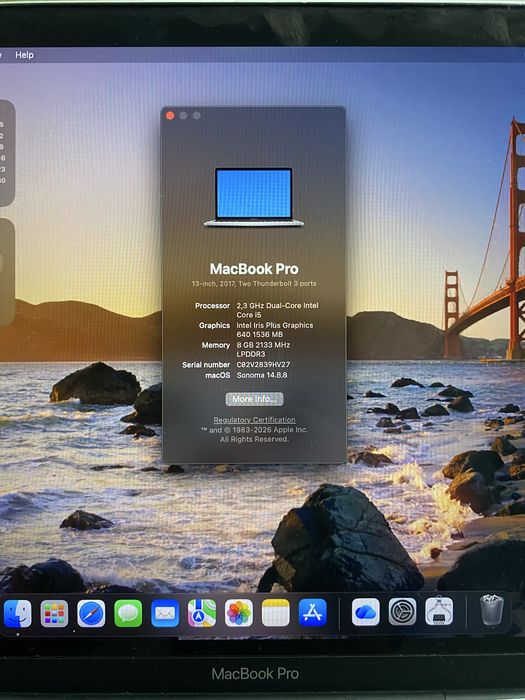Screen dimensions: 525x700
Task: Select the serial number C02V2839HV27
Action: (263, 365)
